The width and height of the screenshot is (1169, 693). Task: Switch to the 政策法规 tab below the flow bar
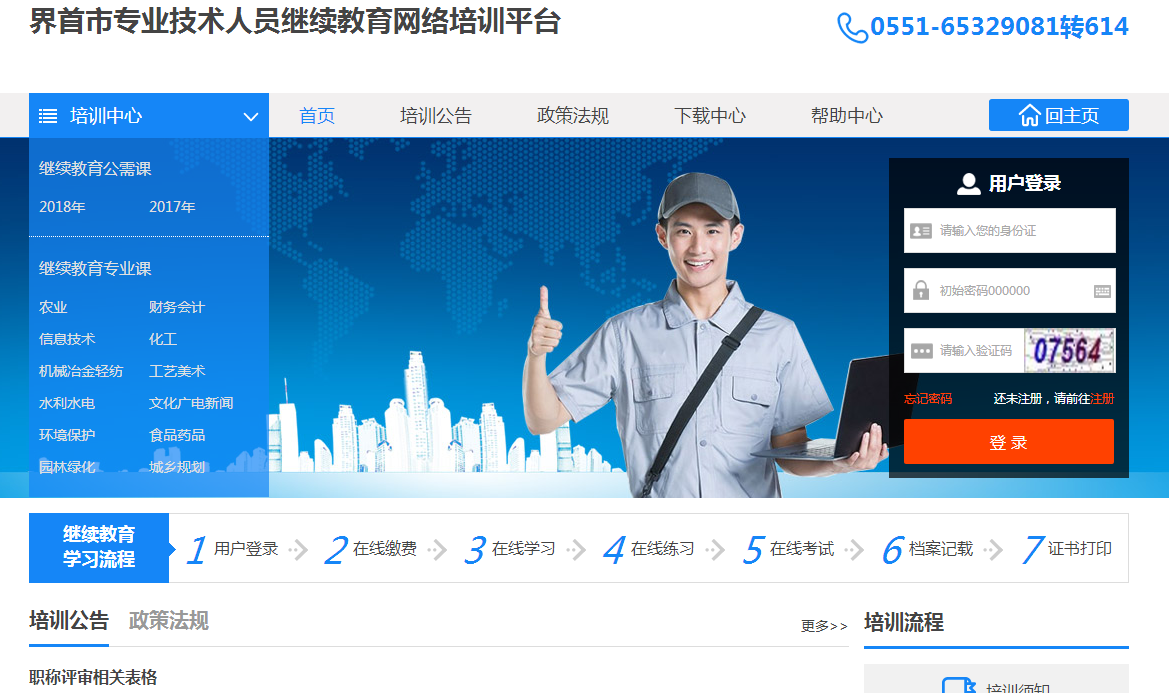click(168, 621)
